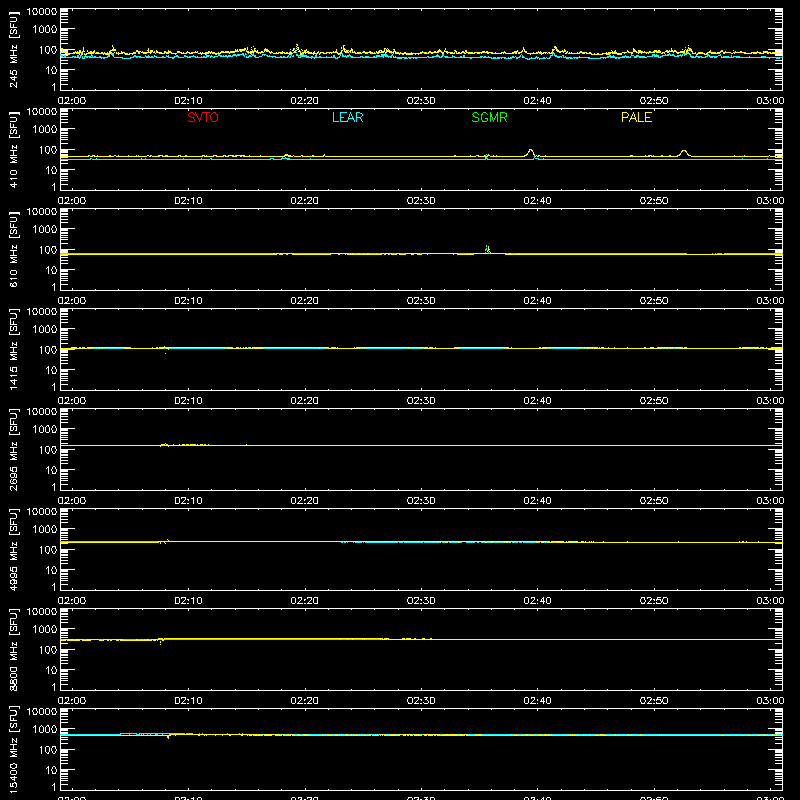Click the cyan LEAR station legend label
800x800 pixels.
[x=347, y=117]
